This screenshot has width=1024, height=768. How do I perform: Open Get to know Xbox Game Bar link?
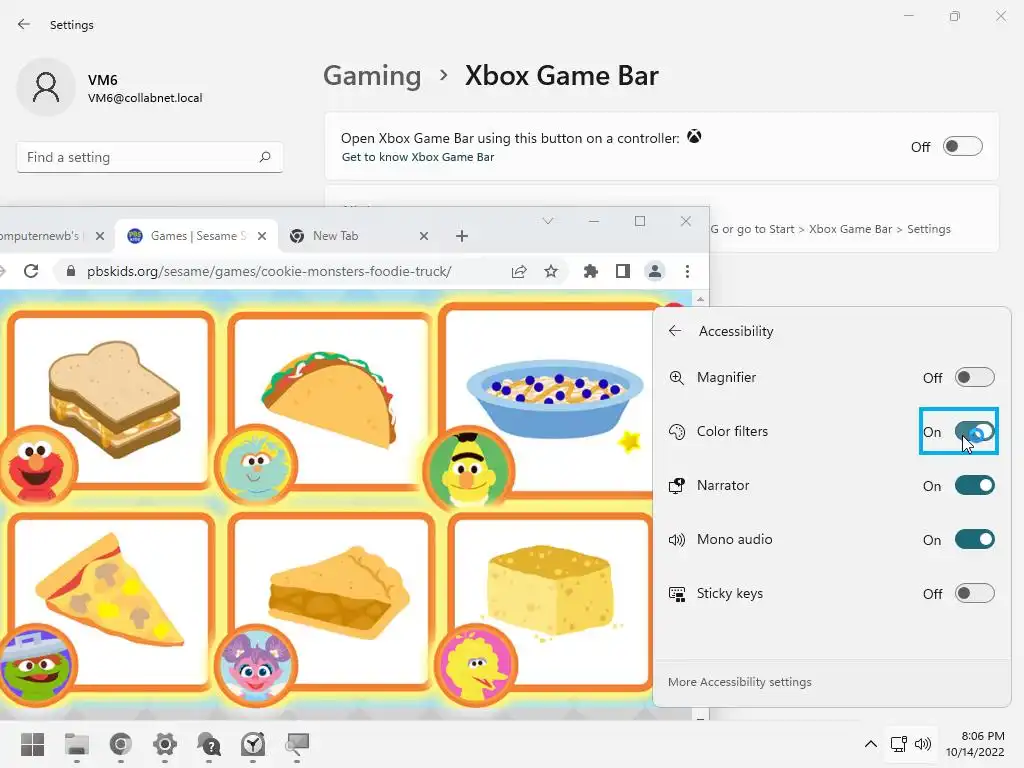click(418, 157)
